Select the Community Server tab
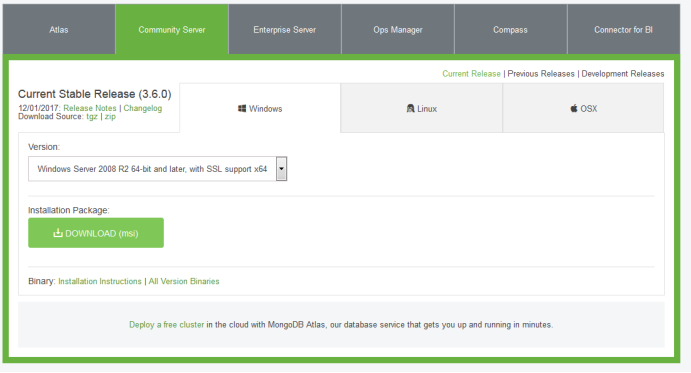Viewport: 691px width, 373px height. pyautogui.click(x=172, y=30)
